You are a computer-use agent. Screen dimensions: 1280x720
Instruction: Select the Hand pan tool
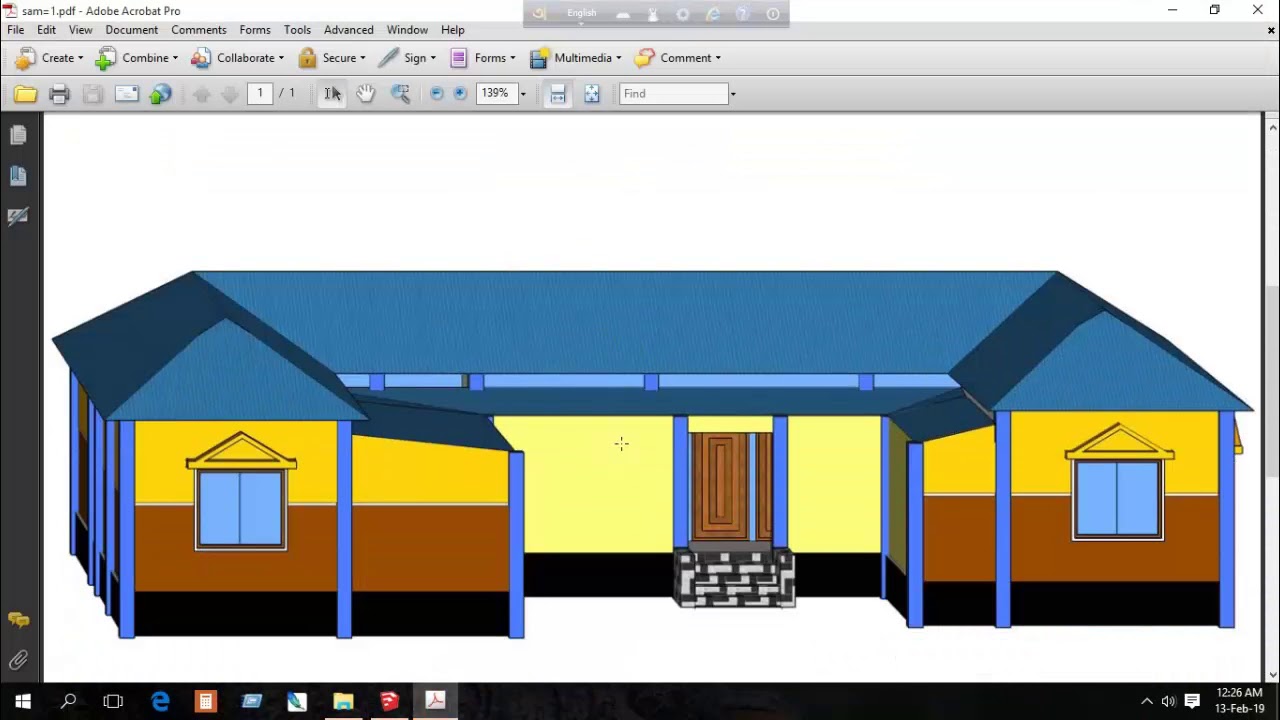(365, 93)
